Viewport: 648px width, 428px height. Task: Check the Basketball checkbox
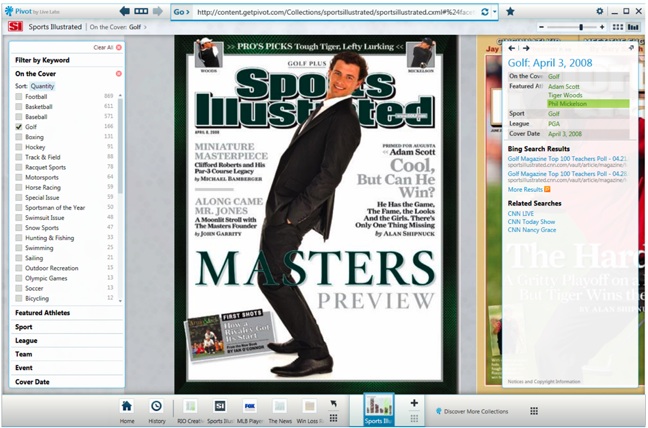click(x=19, y=107)
